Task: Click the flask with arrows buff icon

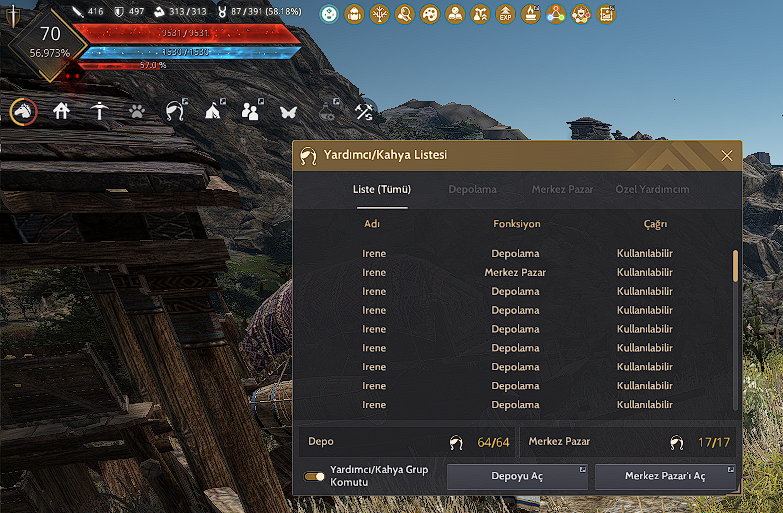Action: tap(480, 14)
